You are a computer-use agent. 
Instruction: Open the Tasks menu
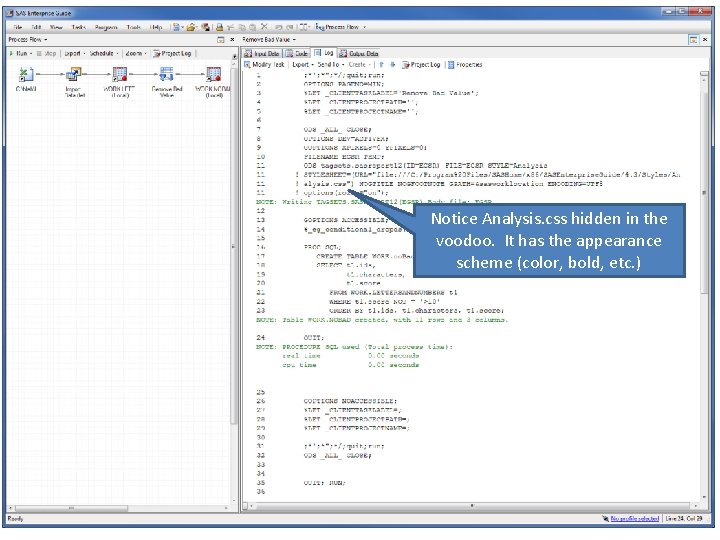(79, 27)
